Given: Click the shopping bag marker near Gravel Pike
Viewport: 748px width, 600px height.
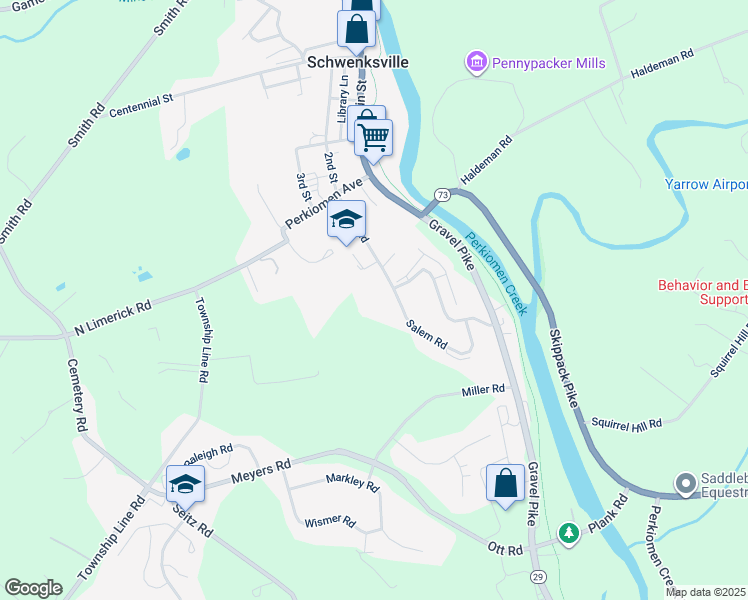Looking at the screenshot, I should click(x=506, y=486).
